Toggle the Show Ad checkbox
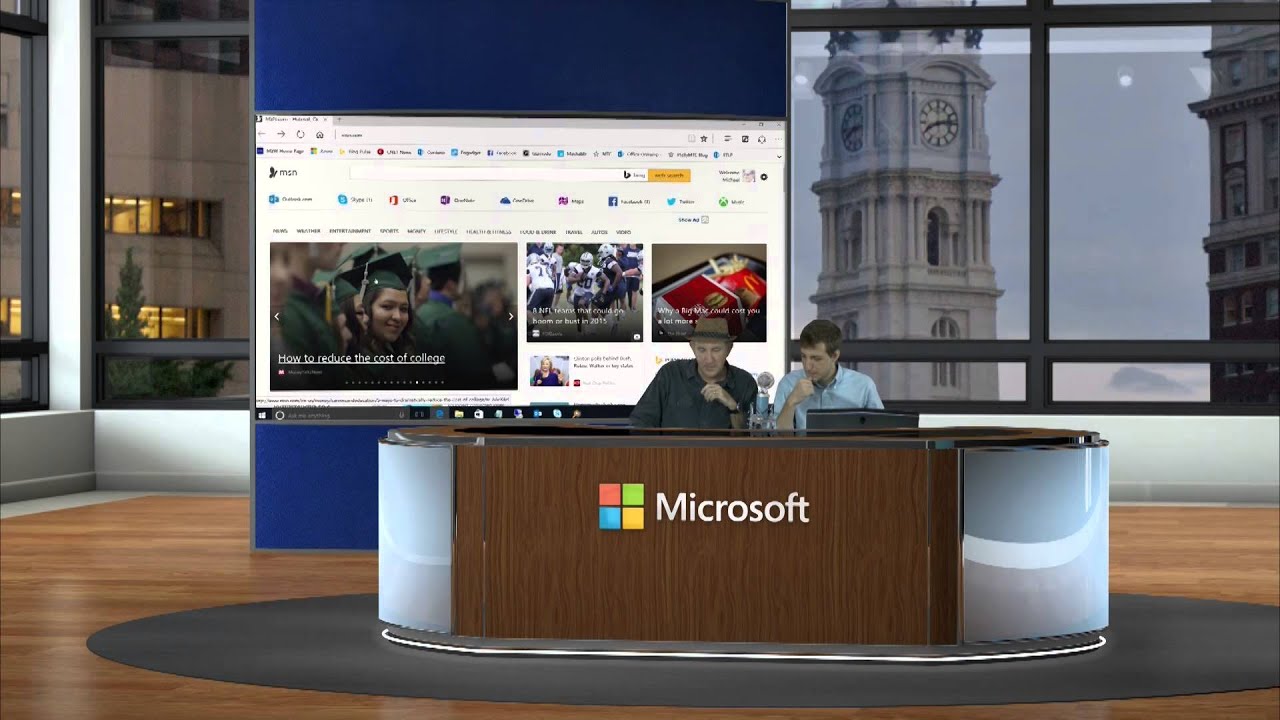The image size is (1280, 720). (x=705, y=220)
